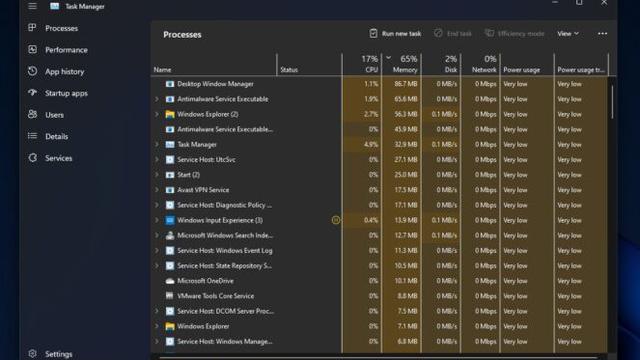Viewport: 640px width, 360px height.
Task: Click the Processes sidebar icon
Action: (32, 28)
